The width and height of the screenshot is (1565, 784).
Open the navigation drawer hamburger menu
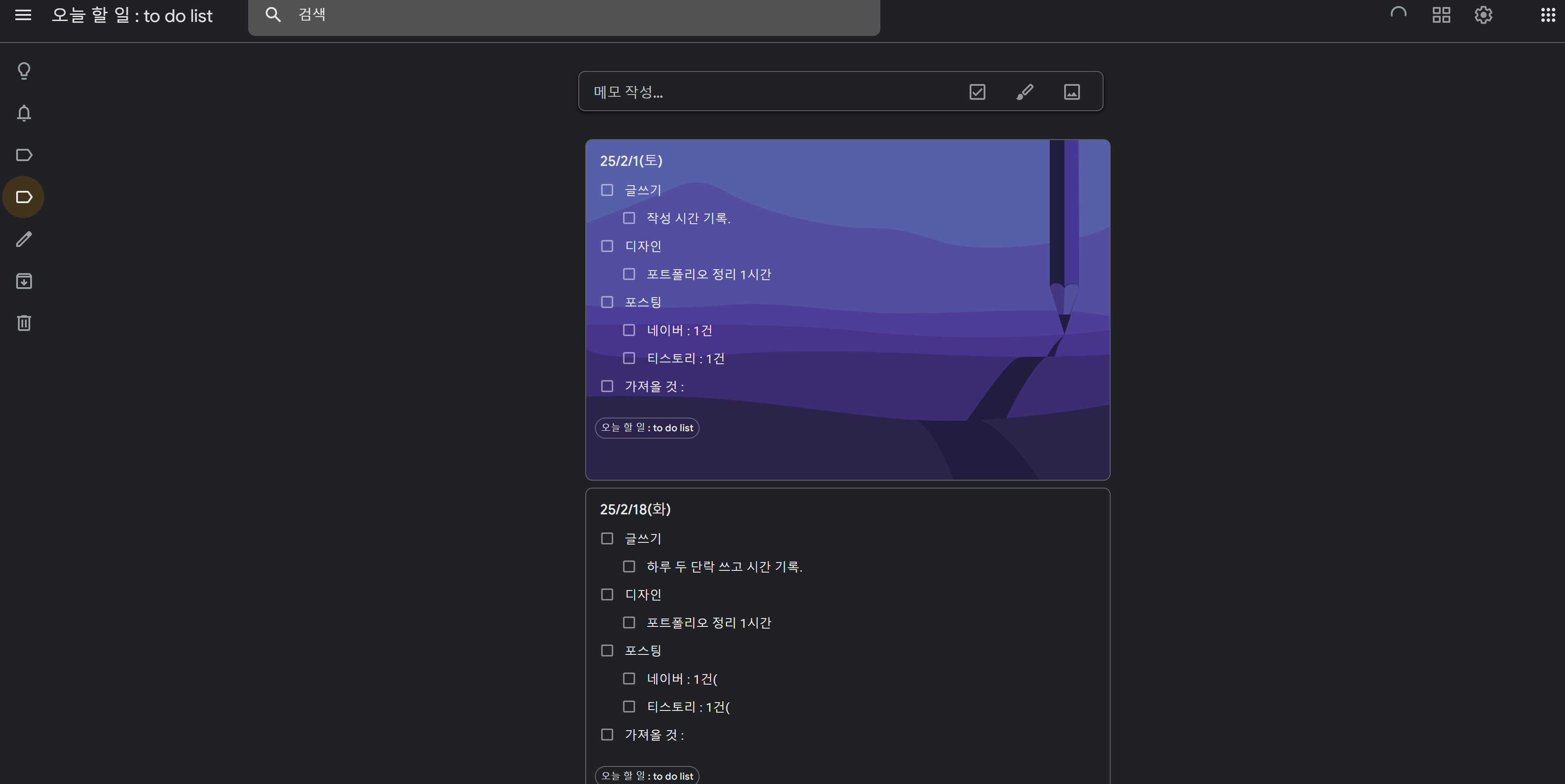click(23, 15)
